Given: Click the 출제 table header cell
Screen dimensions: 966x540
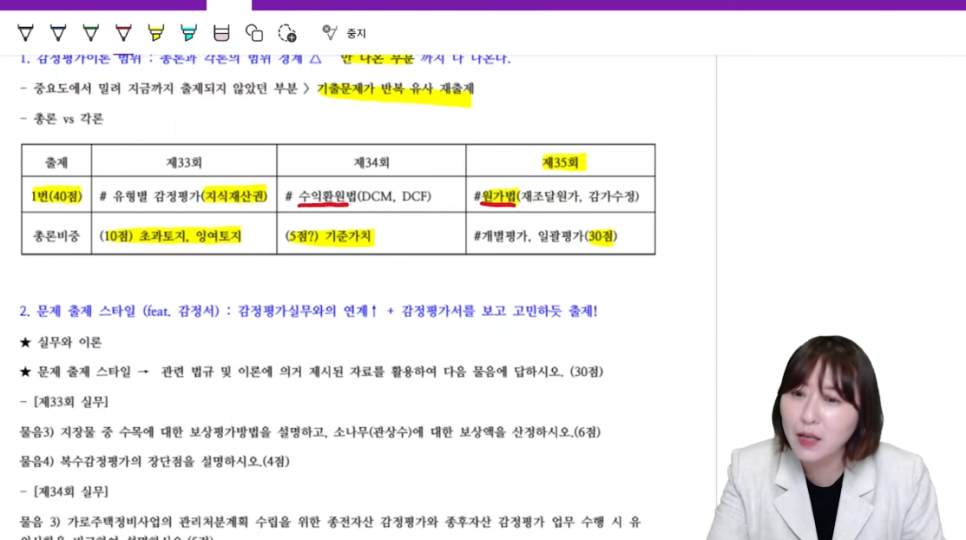Looking at the screenshot, I should [56, 163].
